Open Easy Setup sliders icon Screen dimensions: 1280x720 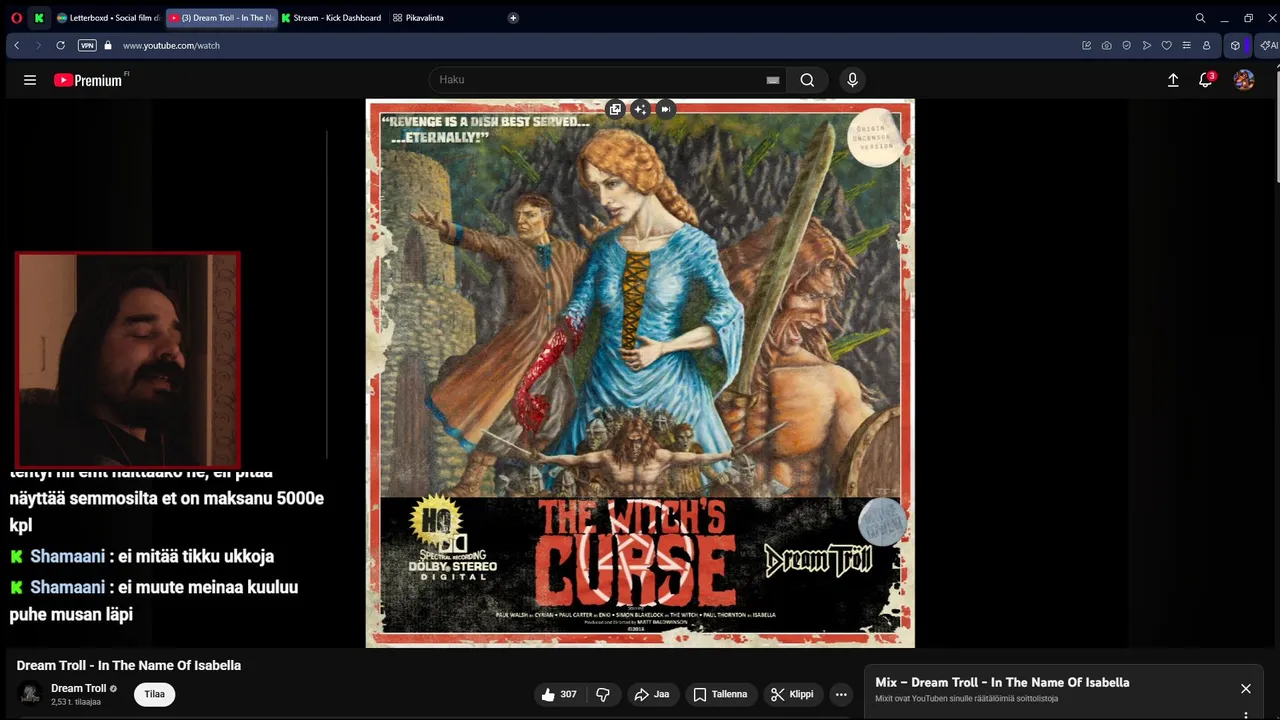click(x=1186, y=45)
